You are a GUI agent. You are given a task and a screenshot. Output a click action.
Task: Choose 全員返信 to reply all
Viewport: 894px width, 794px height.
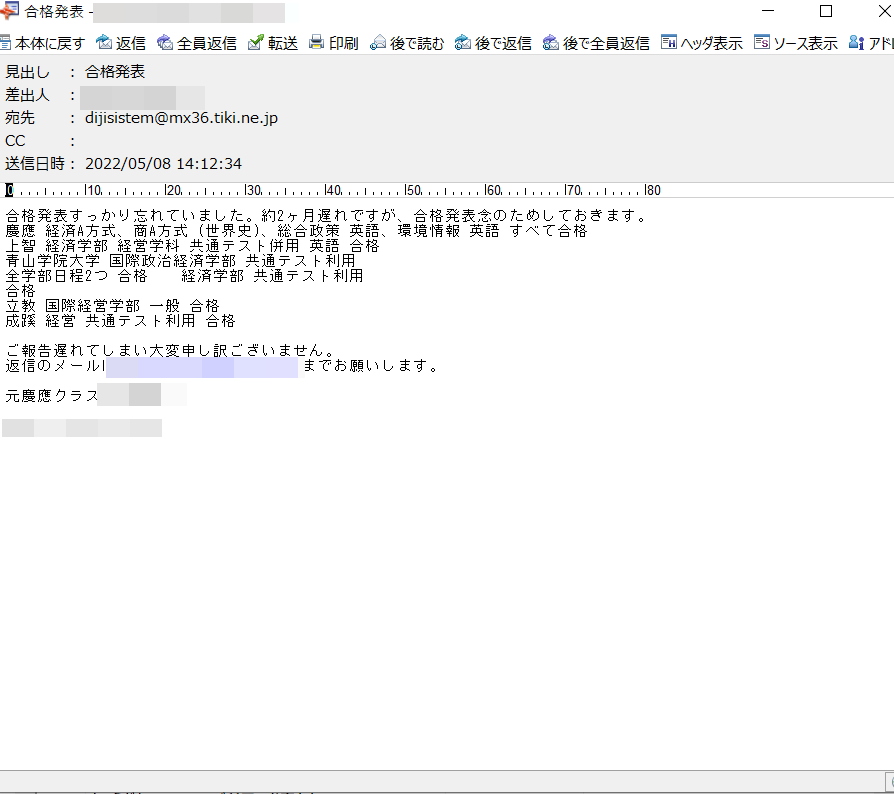pyautogui.click(x=206, y=43)
